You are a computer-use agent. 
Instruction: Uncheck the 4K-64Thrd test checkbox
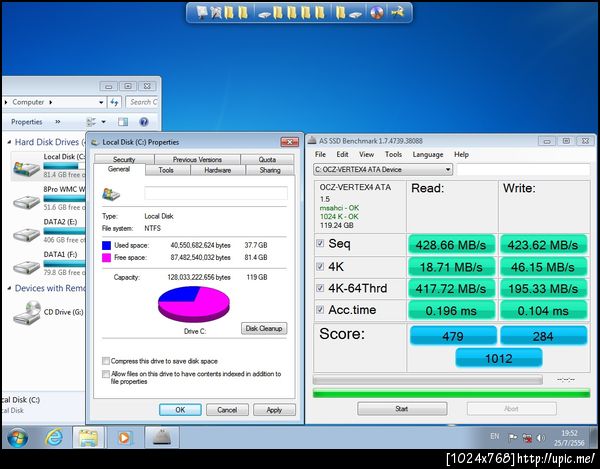(x=320, y=288)
